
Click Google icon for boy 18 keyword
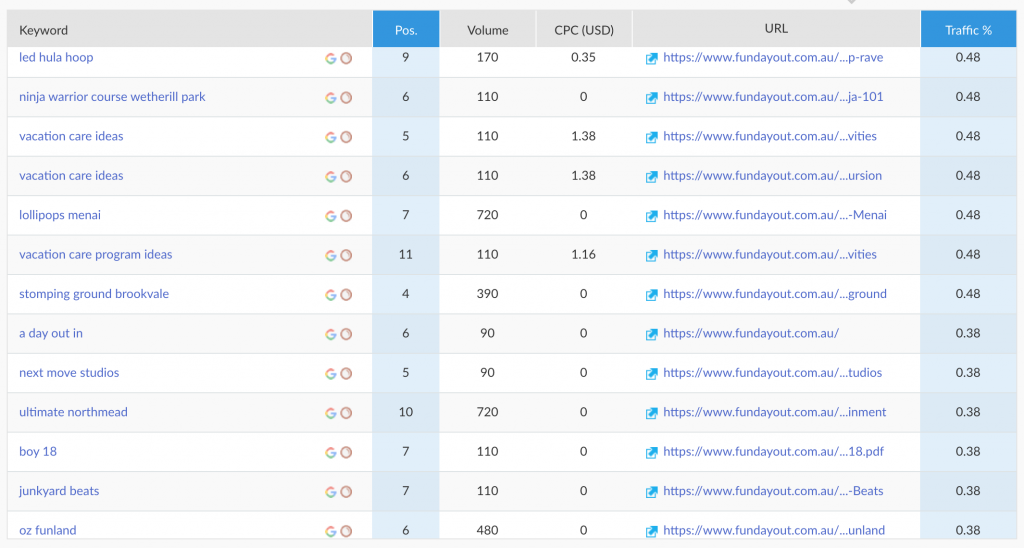point(330,453)
